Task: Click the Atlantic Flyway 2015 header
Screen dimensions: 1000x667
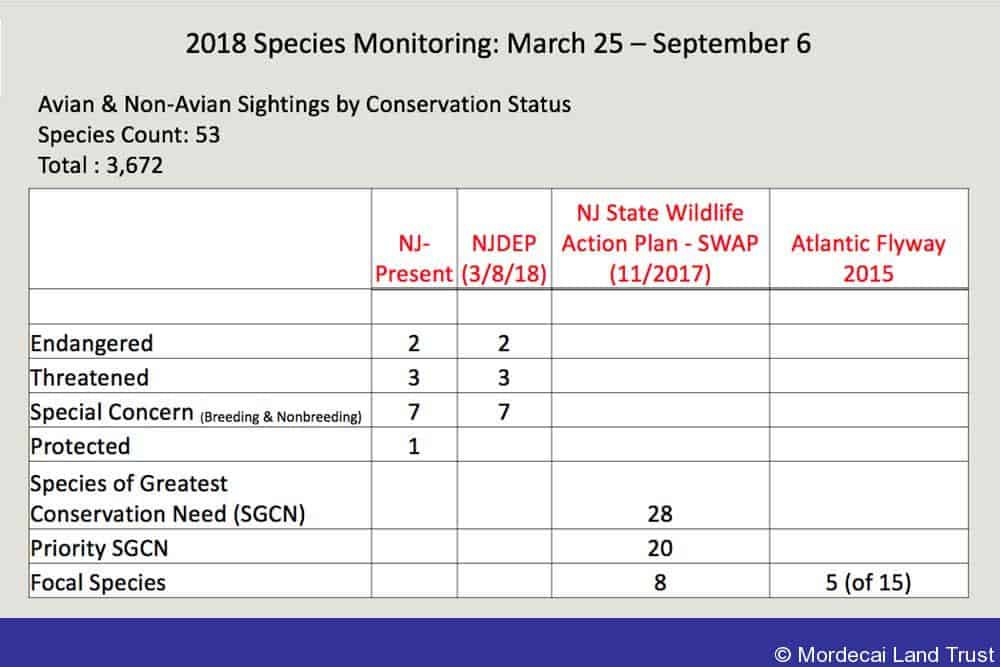Action: [x=869, y=258]
